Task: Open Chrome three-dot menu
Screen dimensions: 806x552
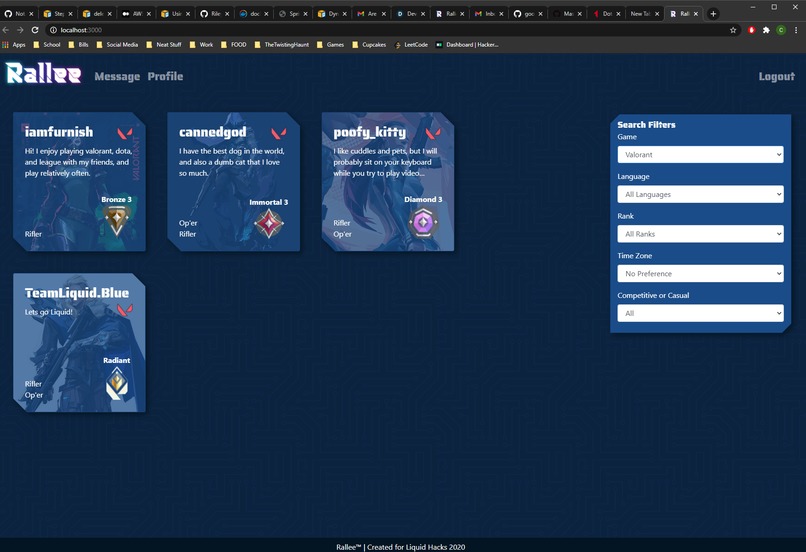Action: [x=796, y=30]
